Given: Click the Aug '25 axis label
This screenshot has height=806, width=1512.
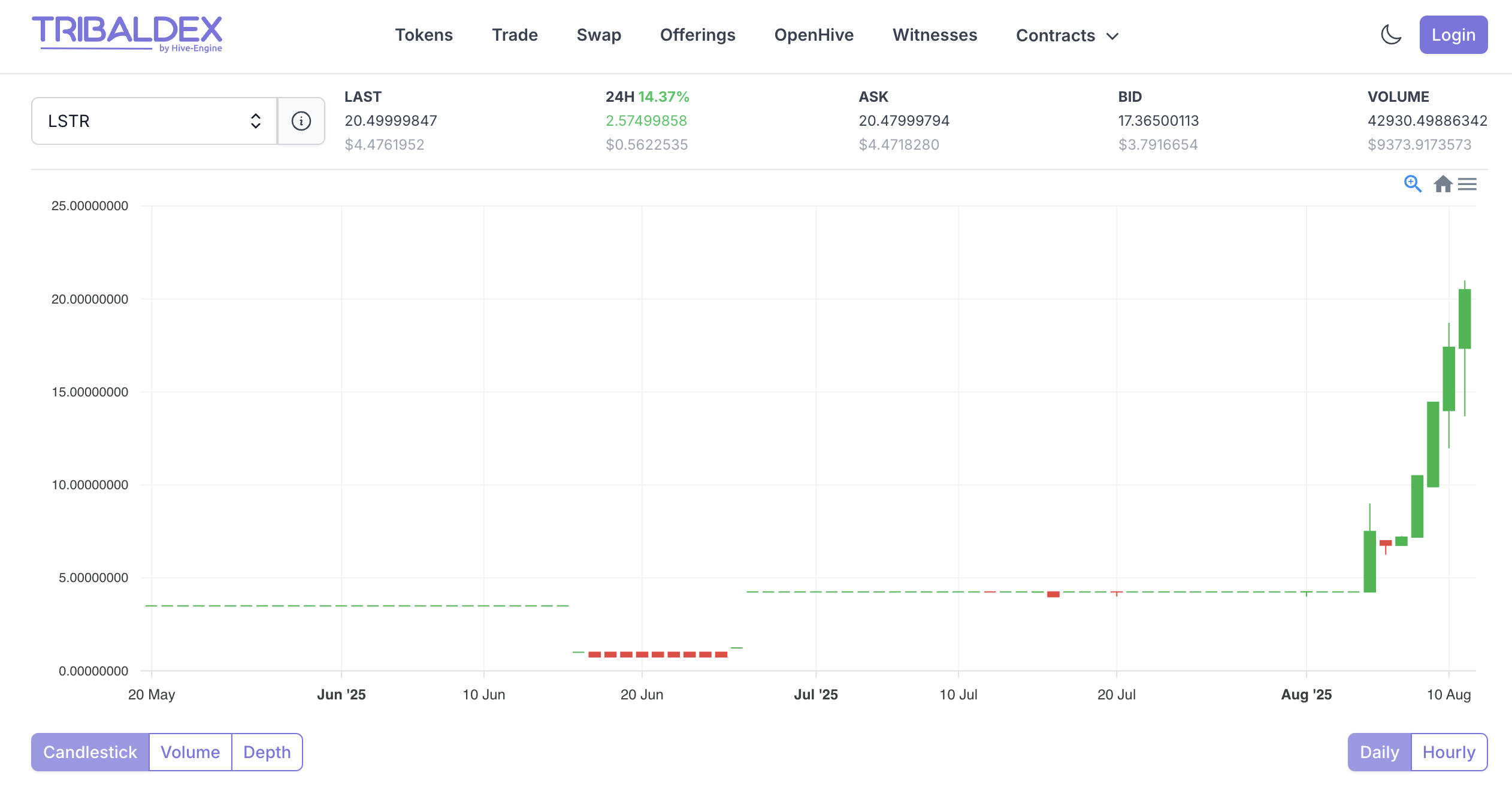Looking at the screenshot, I should [1306, 695].
